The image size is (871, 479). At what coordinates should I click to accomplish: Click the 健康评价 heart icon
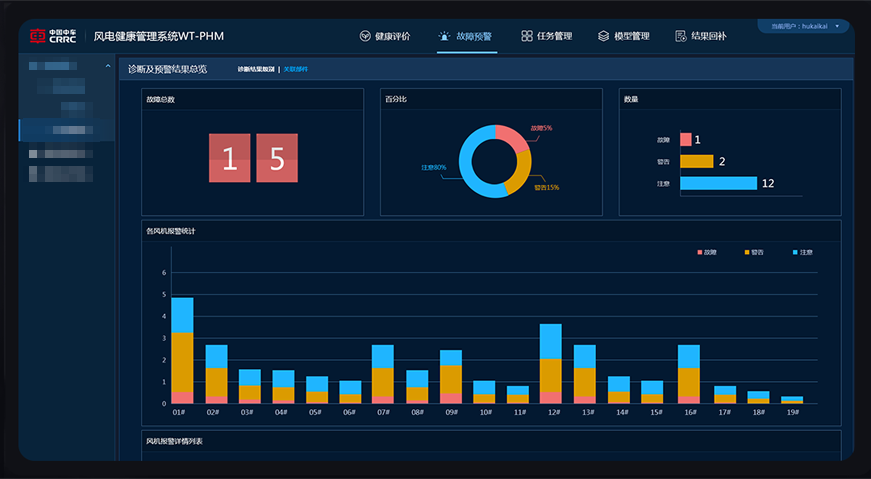pyautogui.click(x=365, y=36)
